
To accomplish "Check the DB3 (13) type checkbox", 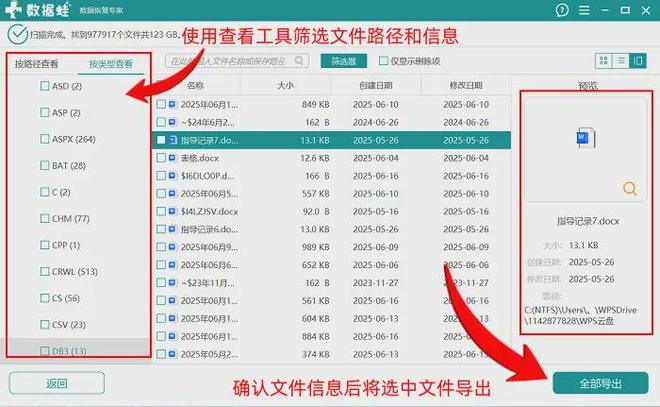I will click(x=45, y=351).
